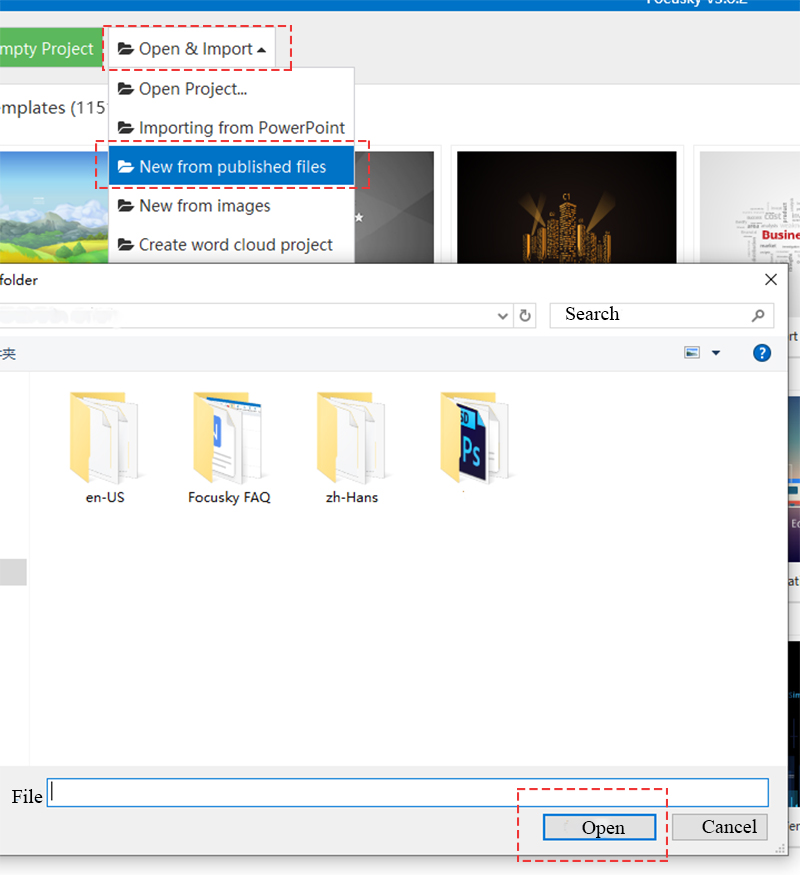800x875 pixels.
Task: Open the folder containing the Photoshop file
Action: [x=473, y=440]
